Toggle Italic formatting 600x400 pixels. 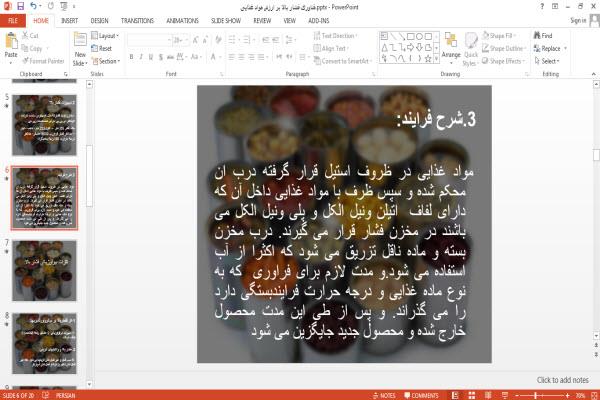point(141,57)
